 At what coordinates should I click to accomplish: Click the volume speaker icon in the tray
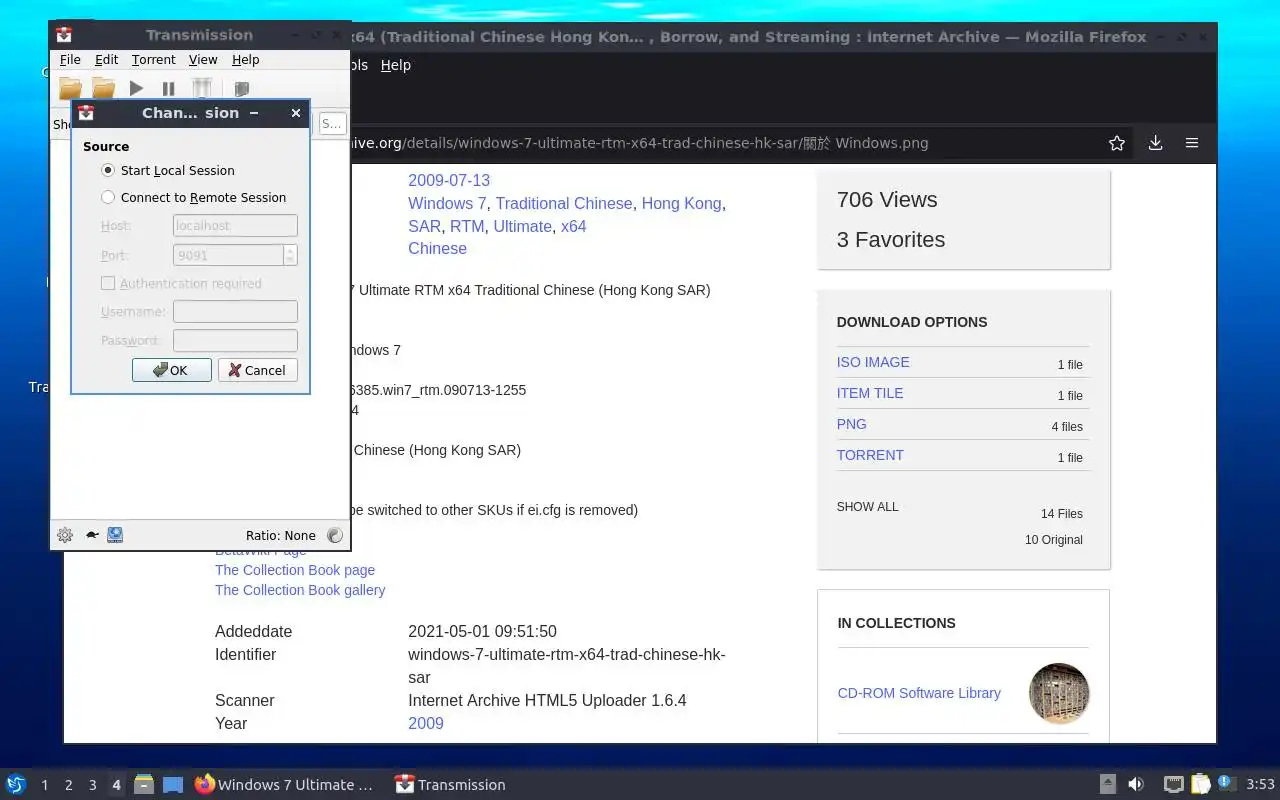pyautogui.click(x=1136, y=784)
